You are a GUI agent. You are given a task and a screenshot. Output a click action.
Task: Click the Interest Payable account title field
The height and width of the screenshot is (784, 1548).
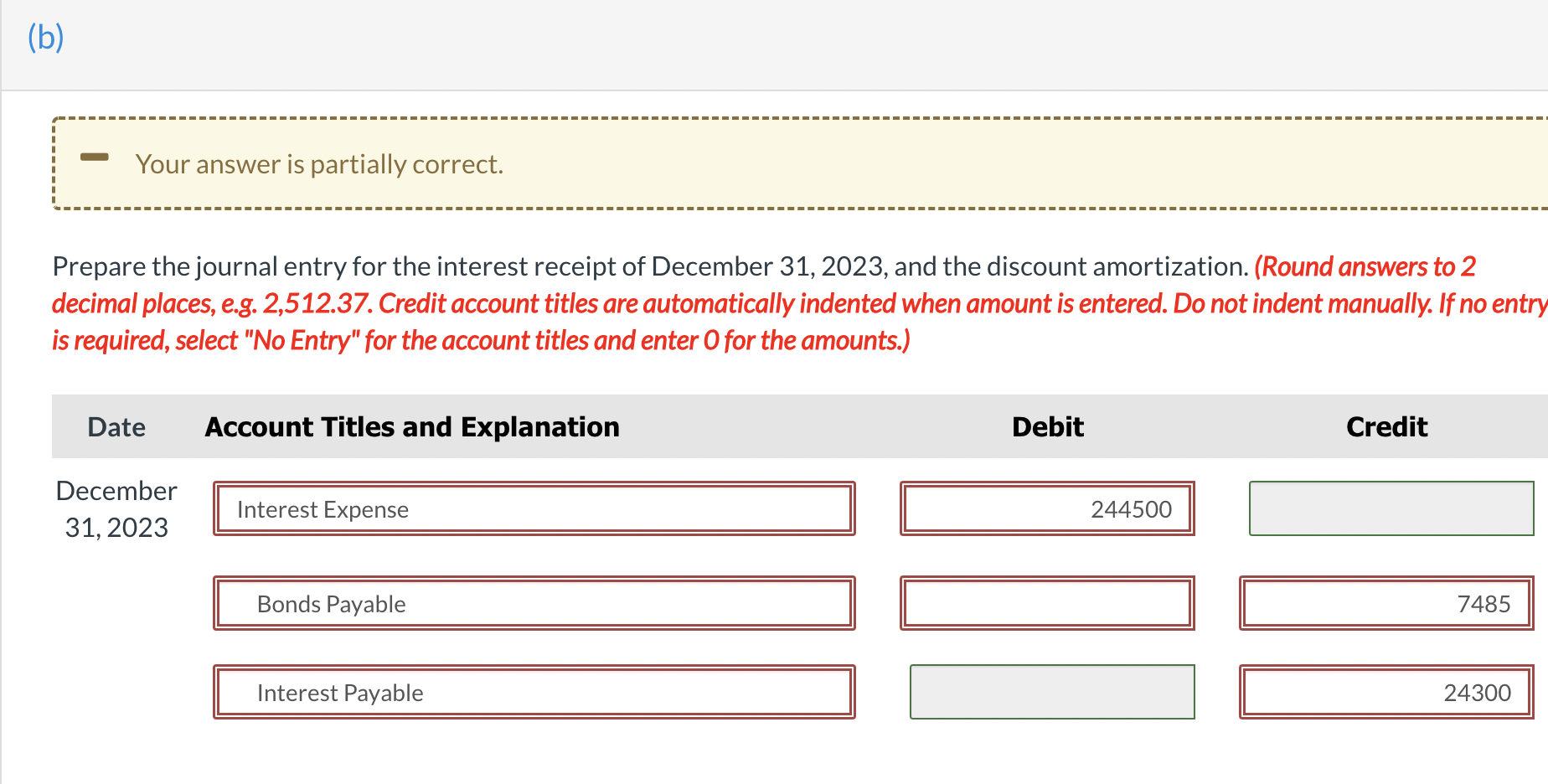534,692
